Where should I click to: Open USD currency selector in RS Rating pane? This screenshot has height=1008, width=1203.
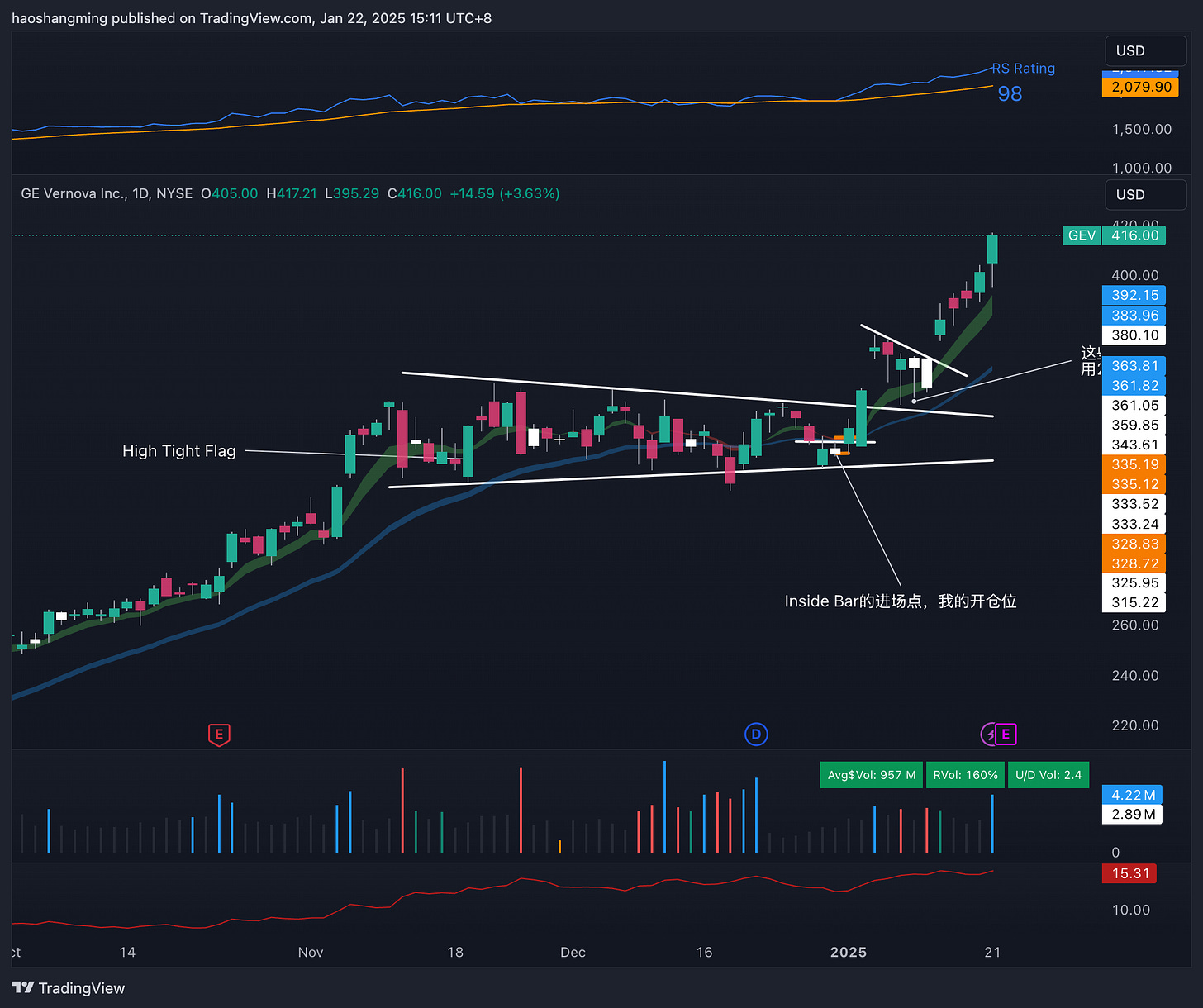pos(1146,51)
